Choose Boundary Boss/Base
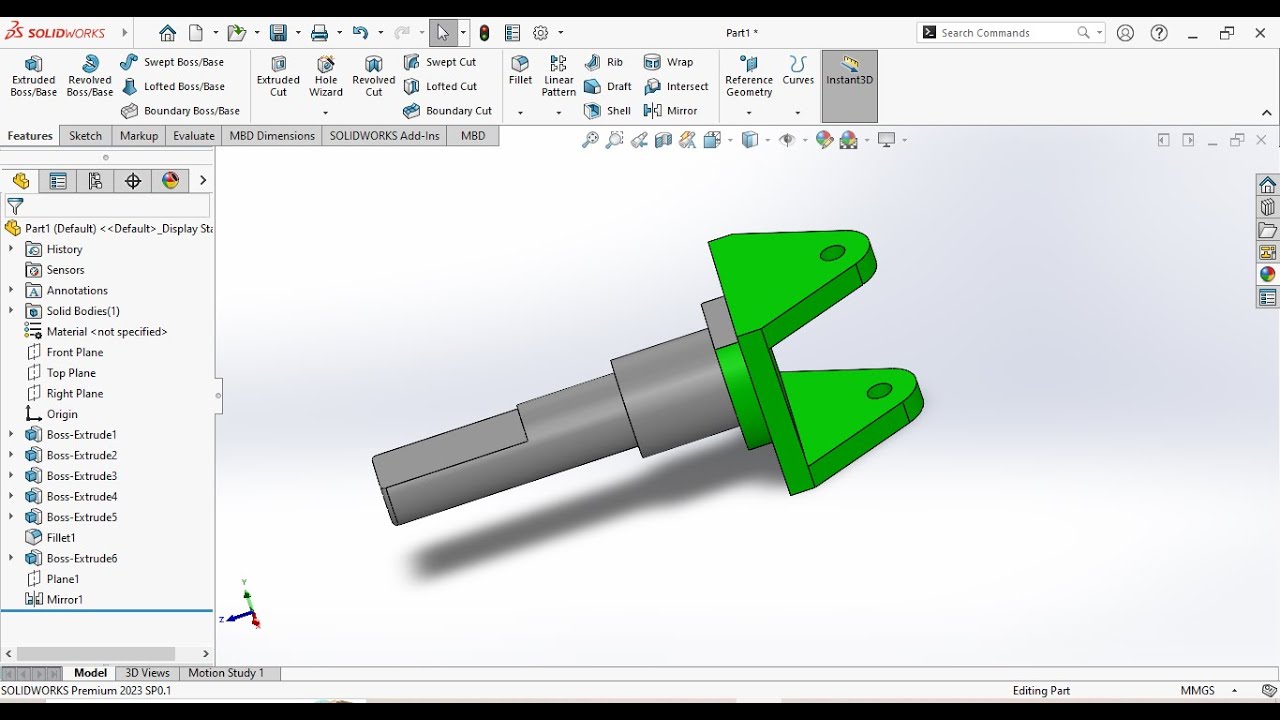This screenshot has height=720, width=1280. click(181, 111)
